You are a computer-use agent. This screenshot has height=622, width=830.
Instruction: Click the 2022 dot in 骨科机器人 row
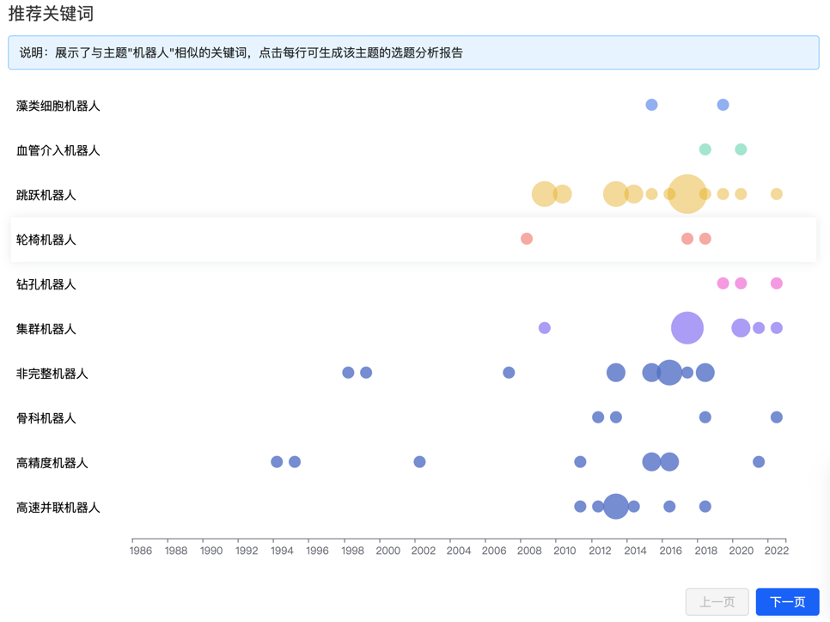(x=776, y=417)
